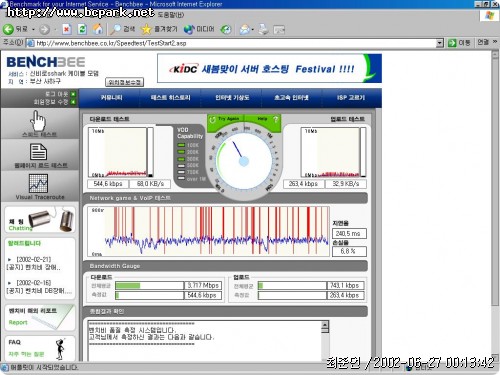Expand the address bar dropdown arrow
This screenshot has width=500, height=375.
point(440,43)
